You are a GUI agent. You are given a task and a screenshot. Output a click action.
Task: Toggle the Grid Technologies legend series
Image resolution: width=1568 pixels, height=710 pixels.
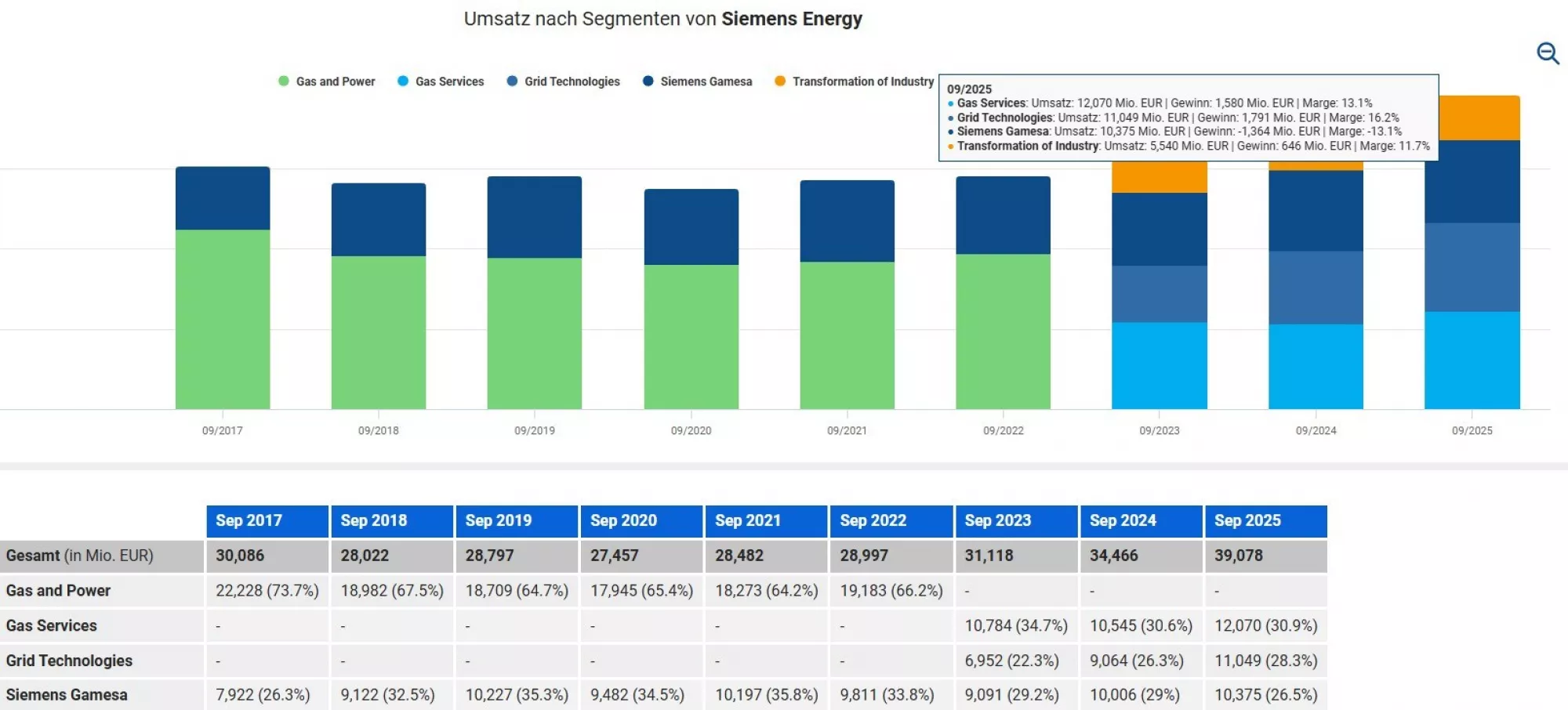click(563, 82)
